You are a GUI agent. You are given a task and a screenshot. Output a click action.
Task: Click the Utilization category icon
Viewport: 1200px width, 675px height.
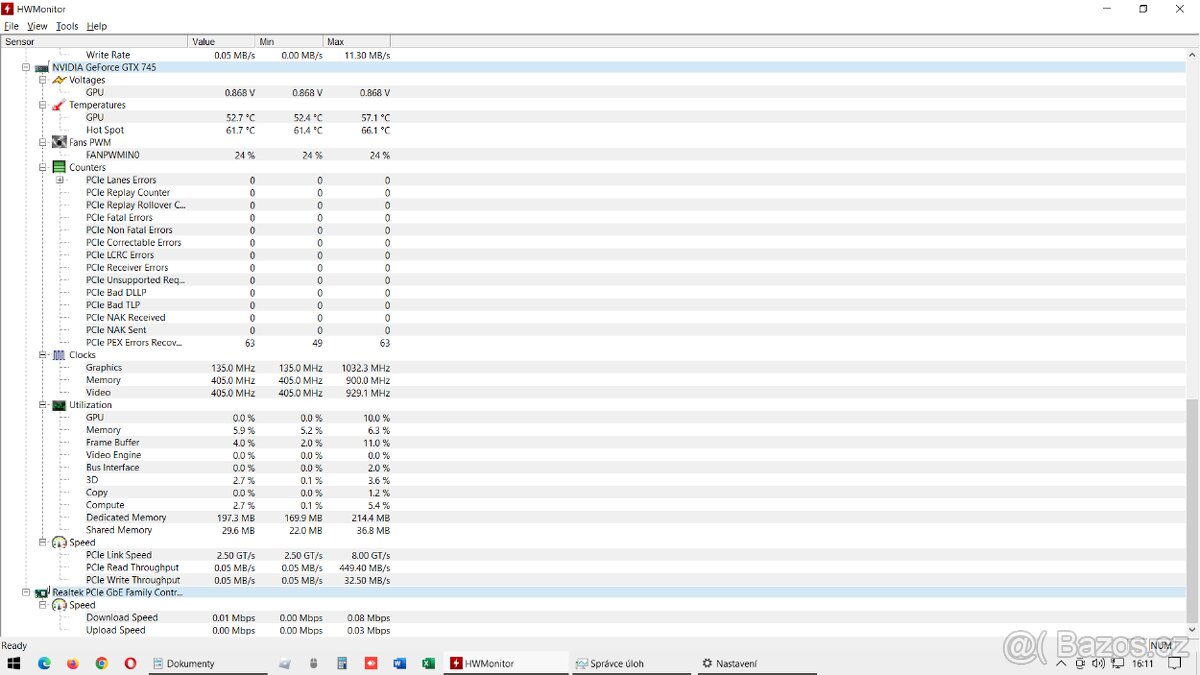click(59, 405)
